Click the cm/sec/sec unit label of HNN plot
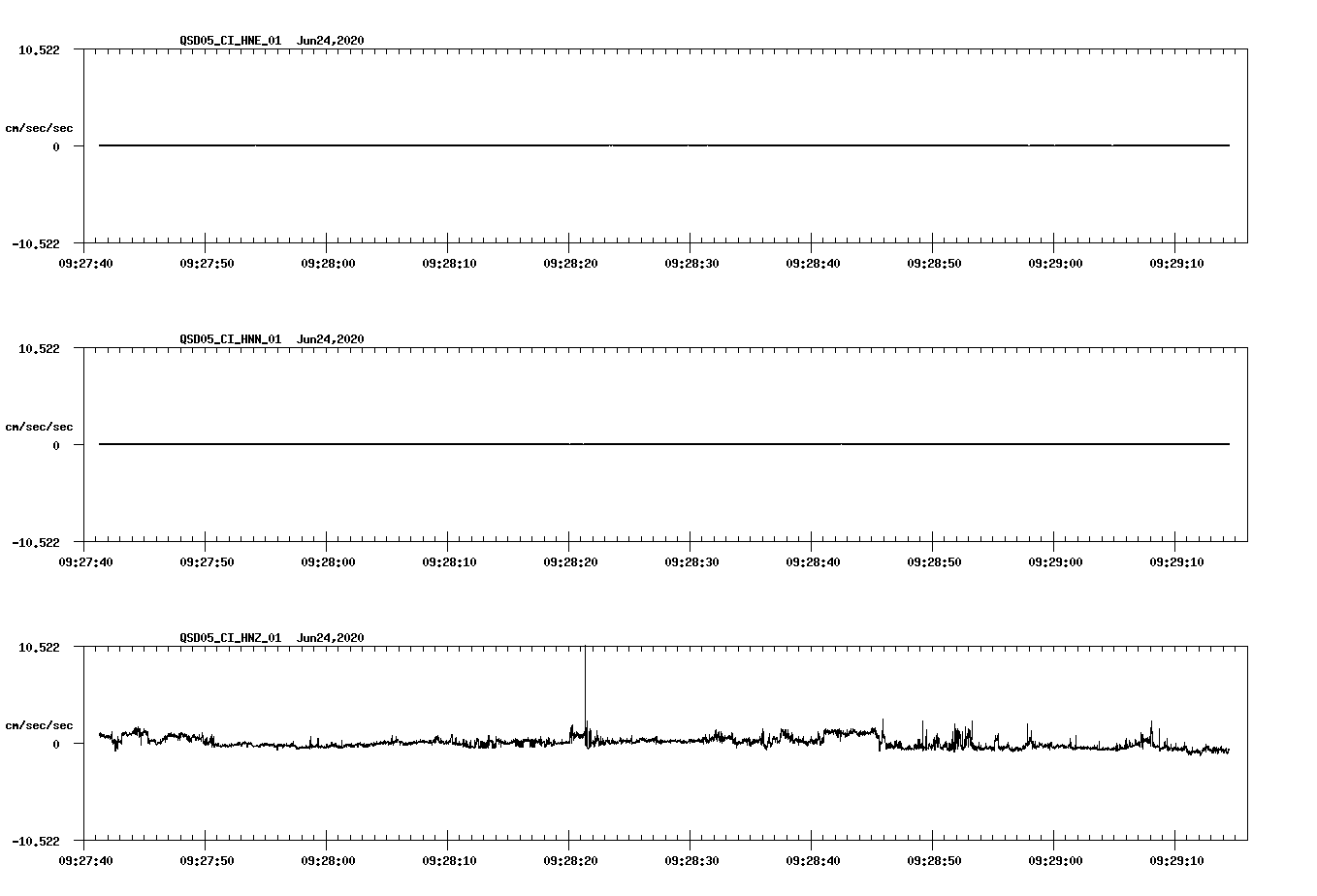1317x896 pixels. 39,427
